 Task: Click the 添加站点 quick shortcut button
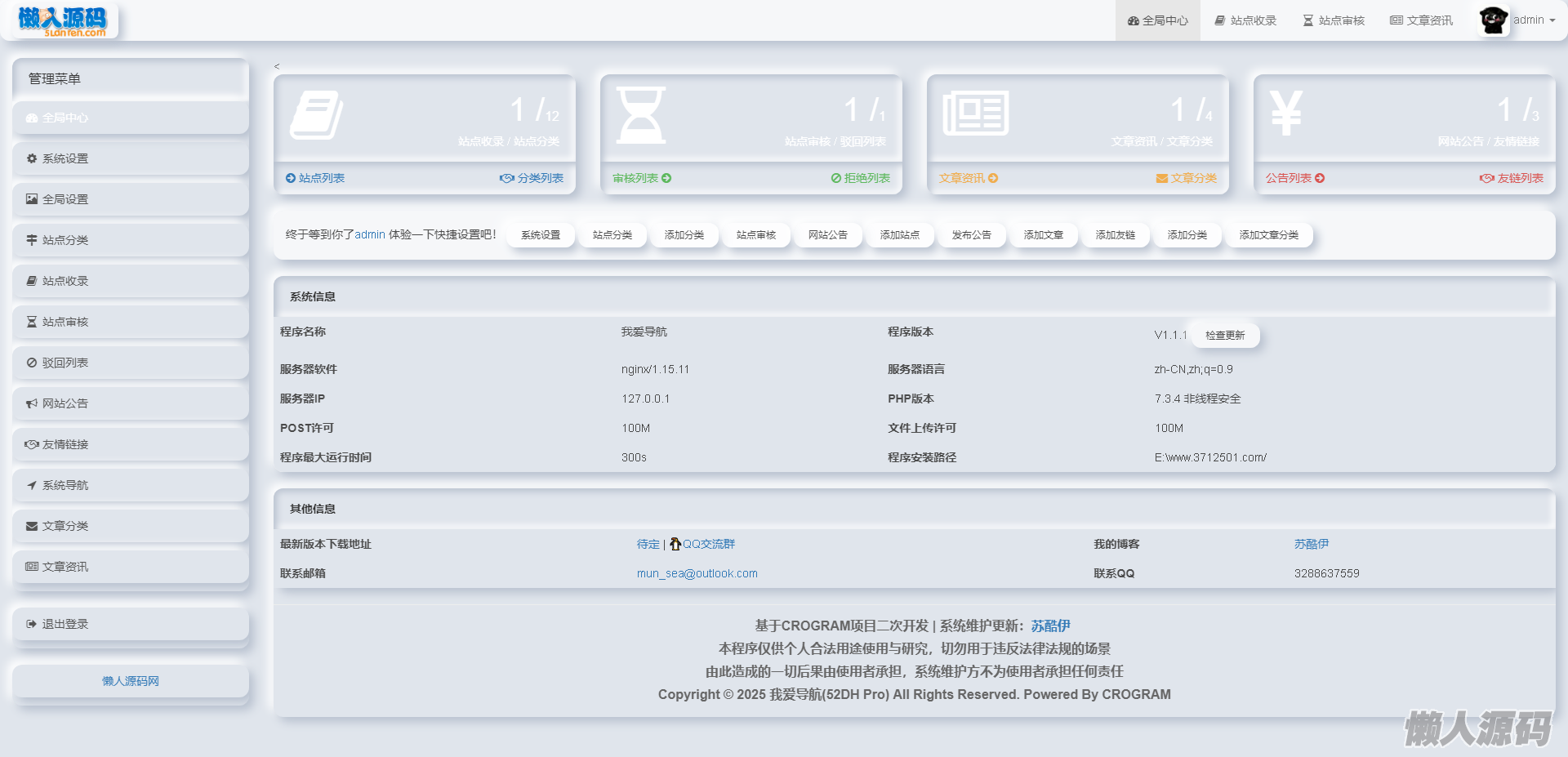click(899, 235)
